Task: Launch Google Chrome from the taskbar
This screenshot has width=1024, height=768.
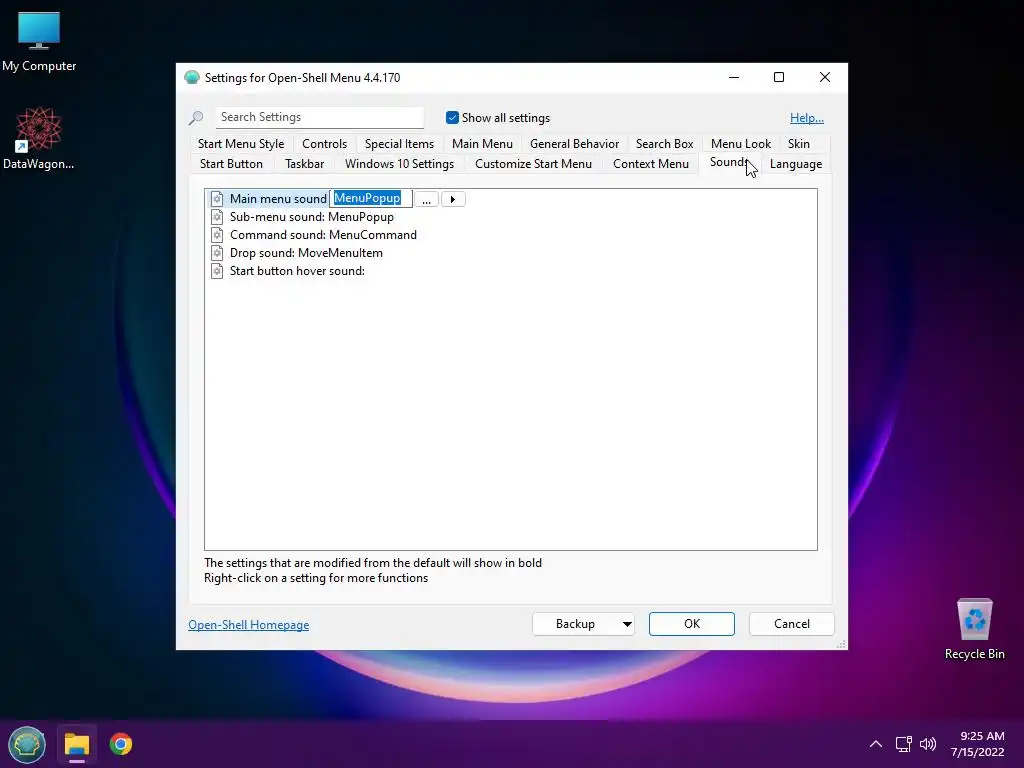Action: point(121,744)
